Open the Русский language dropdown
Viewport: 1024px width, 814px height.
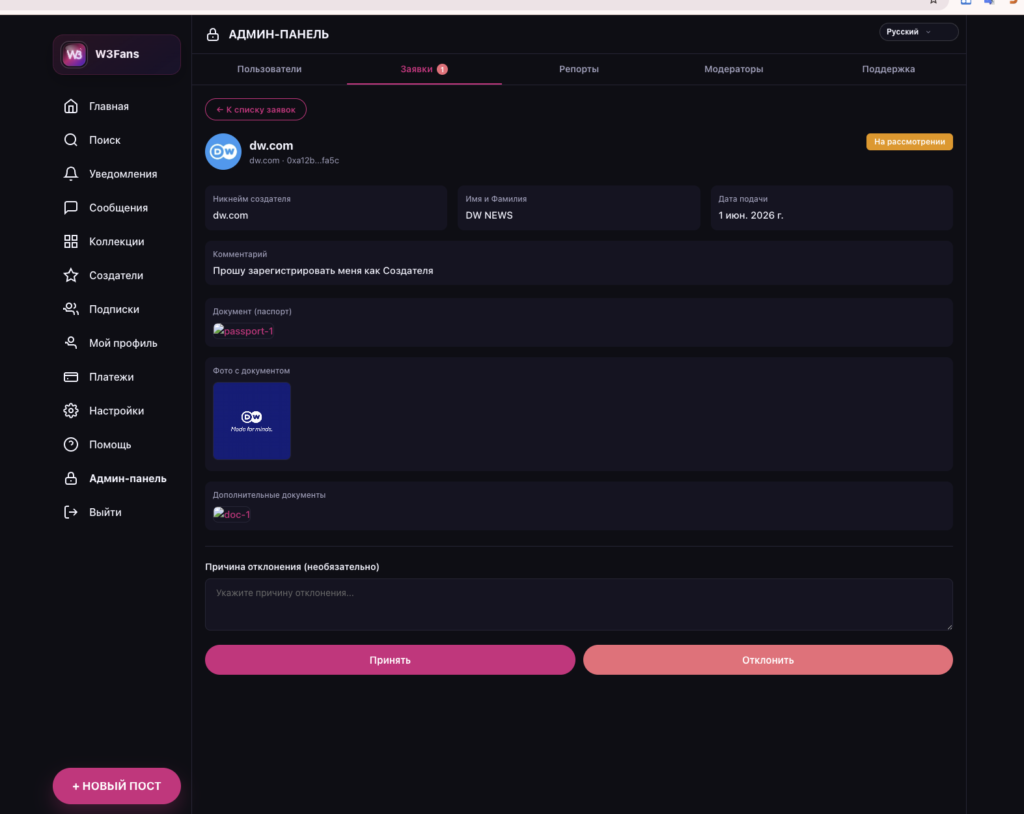point(918,31)
